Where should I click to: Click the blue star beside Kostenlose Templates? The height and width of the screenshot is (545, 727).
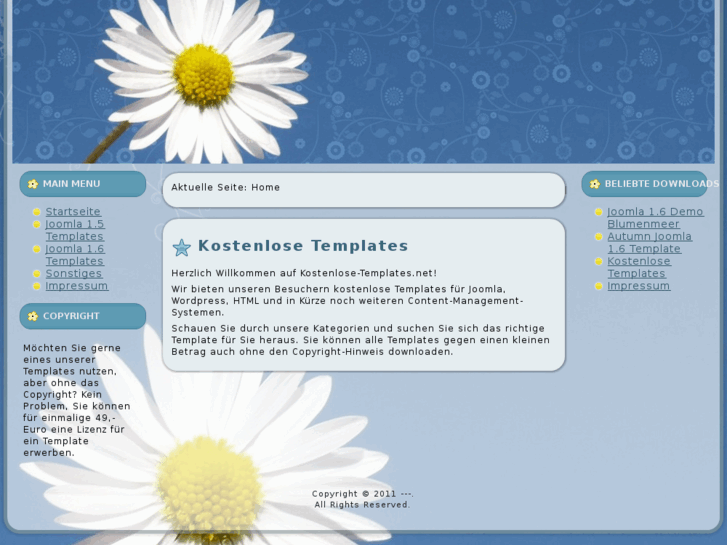click(181, 248)
